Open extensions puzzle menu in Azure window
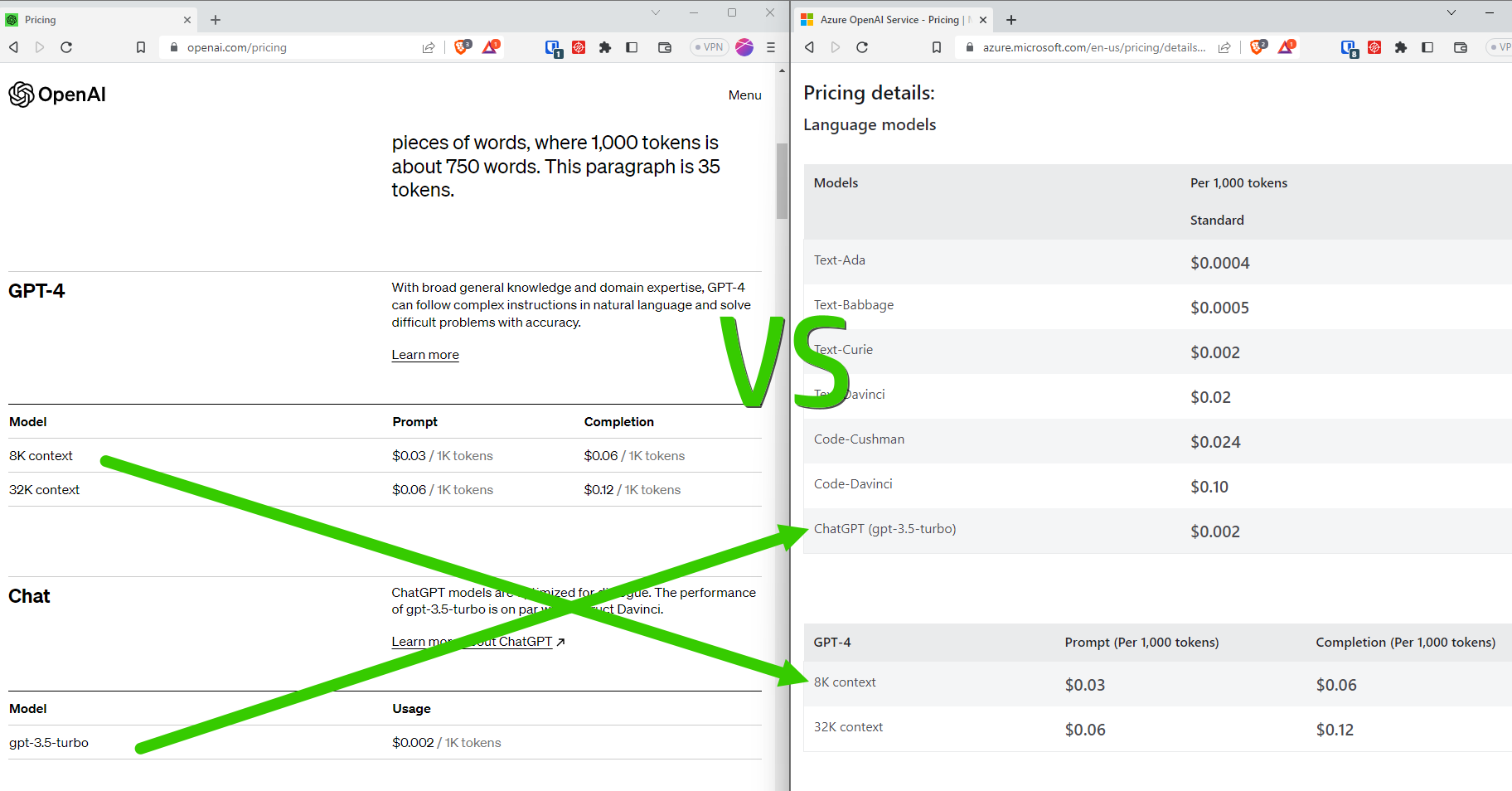This screenshot has height=791, width=1512. [1401, 47]
